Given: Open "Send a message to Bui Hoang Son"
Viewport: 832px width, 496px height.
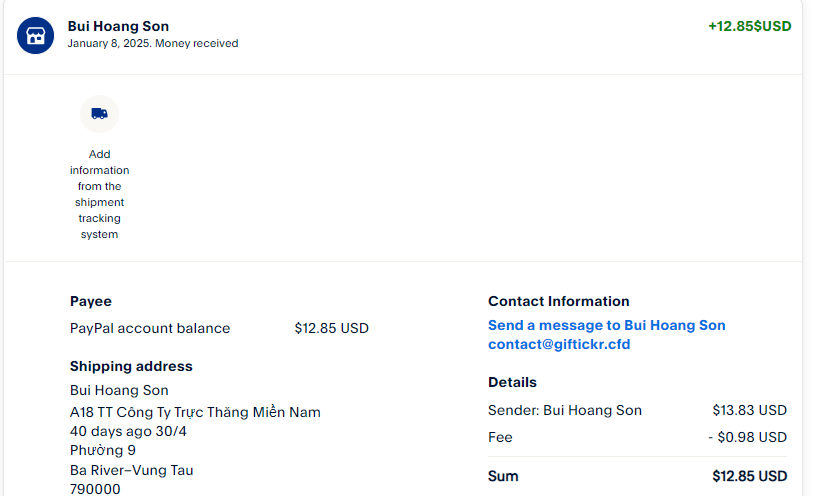Looking at the screenshot, I should tap(606, 325).
